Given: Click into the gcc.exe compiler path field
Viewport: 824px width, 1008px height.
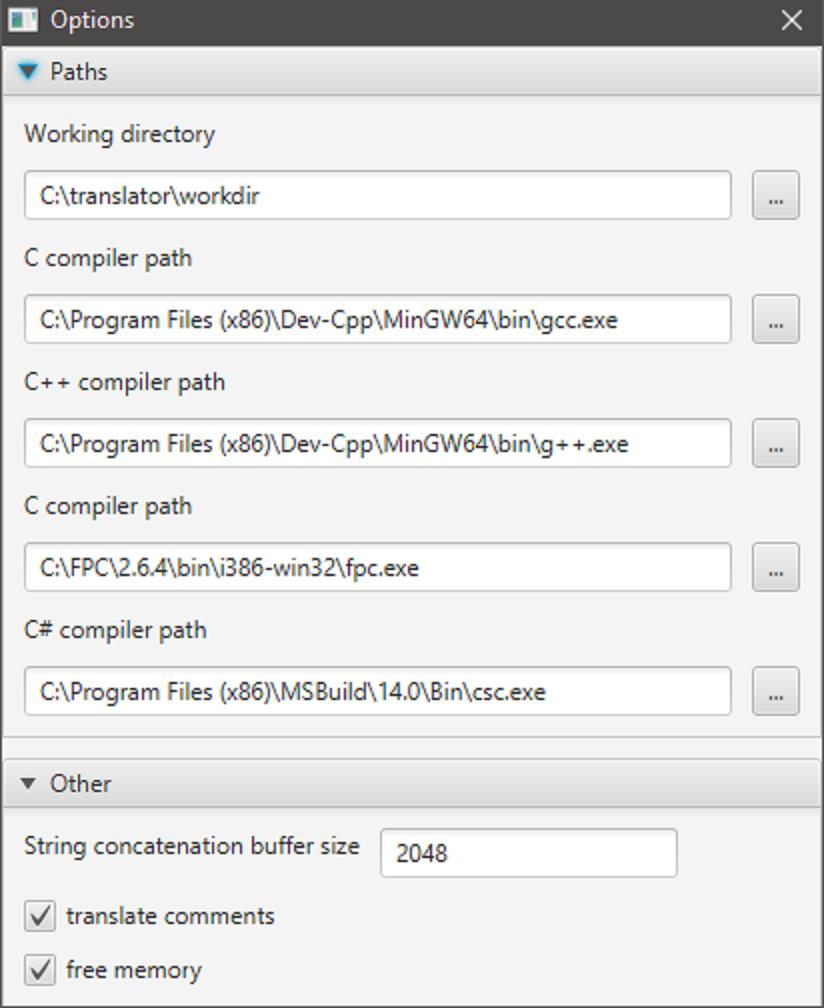Looking at the screenshot, I should 378,319.
